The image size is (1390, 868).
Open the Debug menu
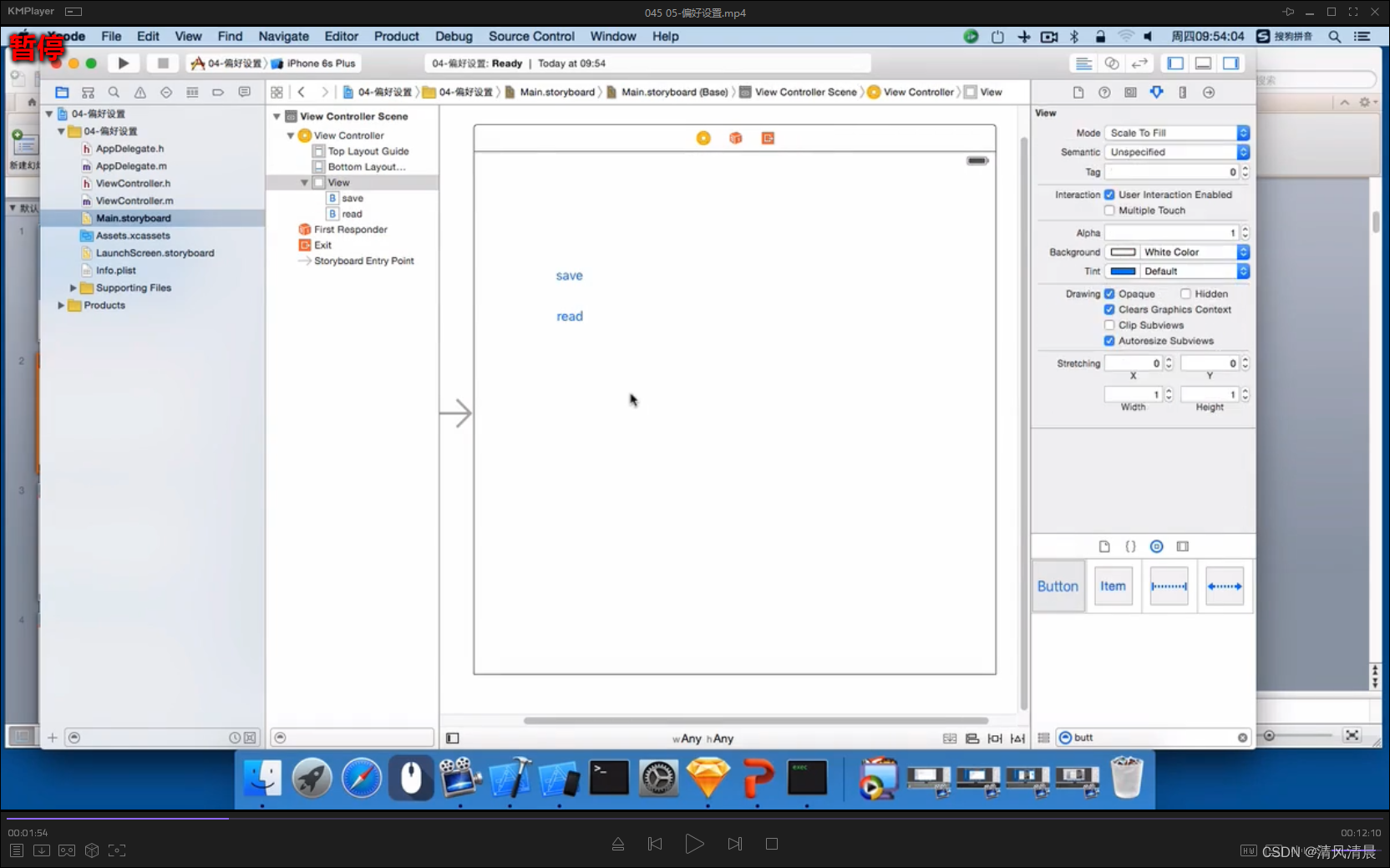coord(454,37)
